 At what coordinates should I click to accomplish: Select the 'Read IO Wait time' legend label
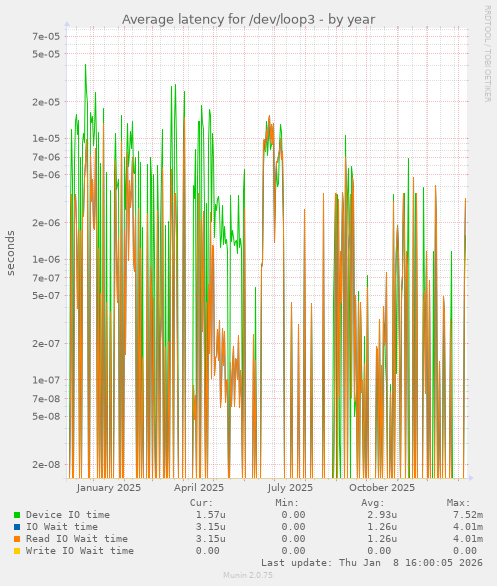(77, 539)
